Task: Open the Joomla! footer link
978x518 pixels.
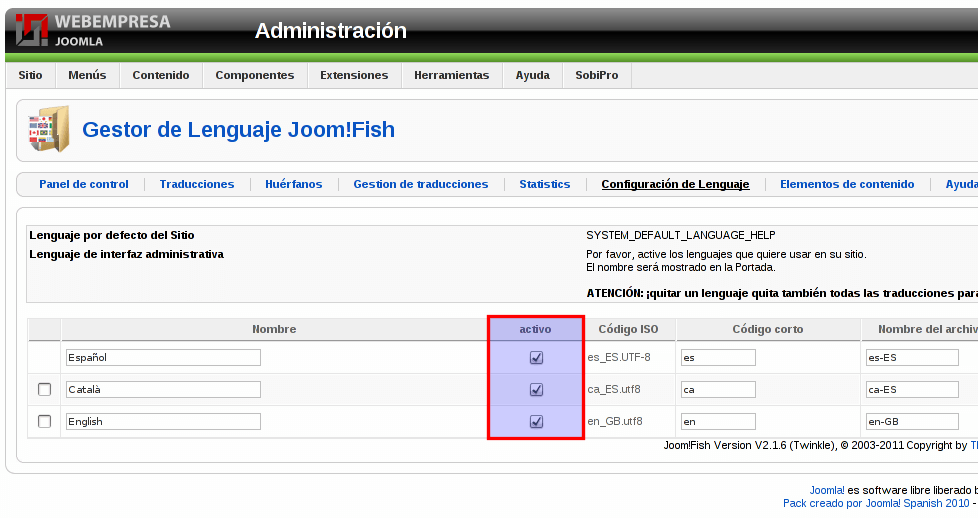Action: (x=826, y=491)
